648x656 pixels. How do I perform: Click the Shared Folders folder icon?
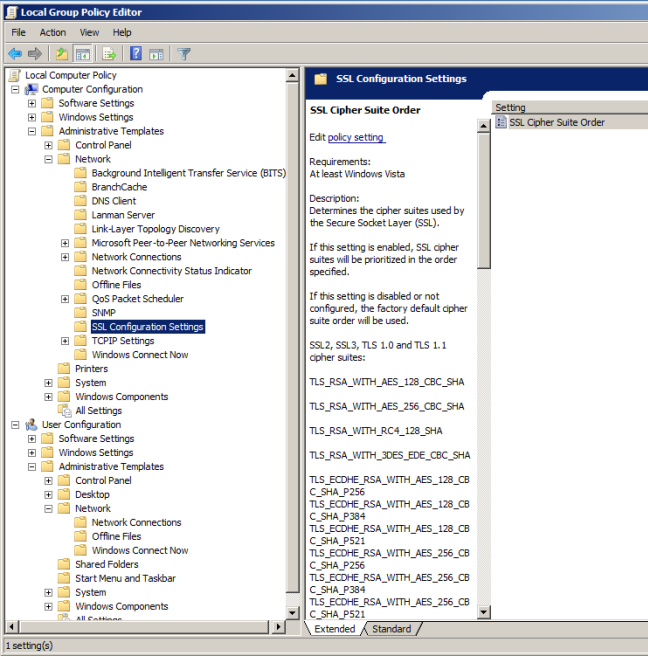pos(64,564)
